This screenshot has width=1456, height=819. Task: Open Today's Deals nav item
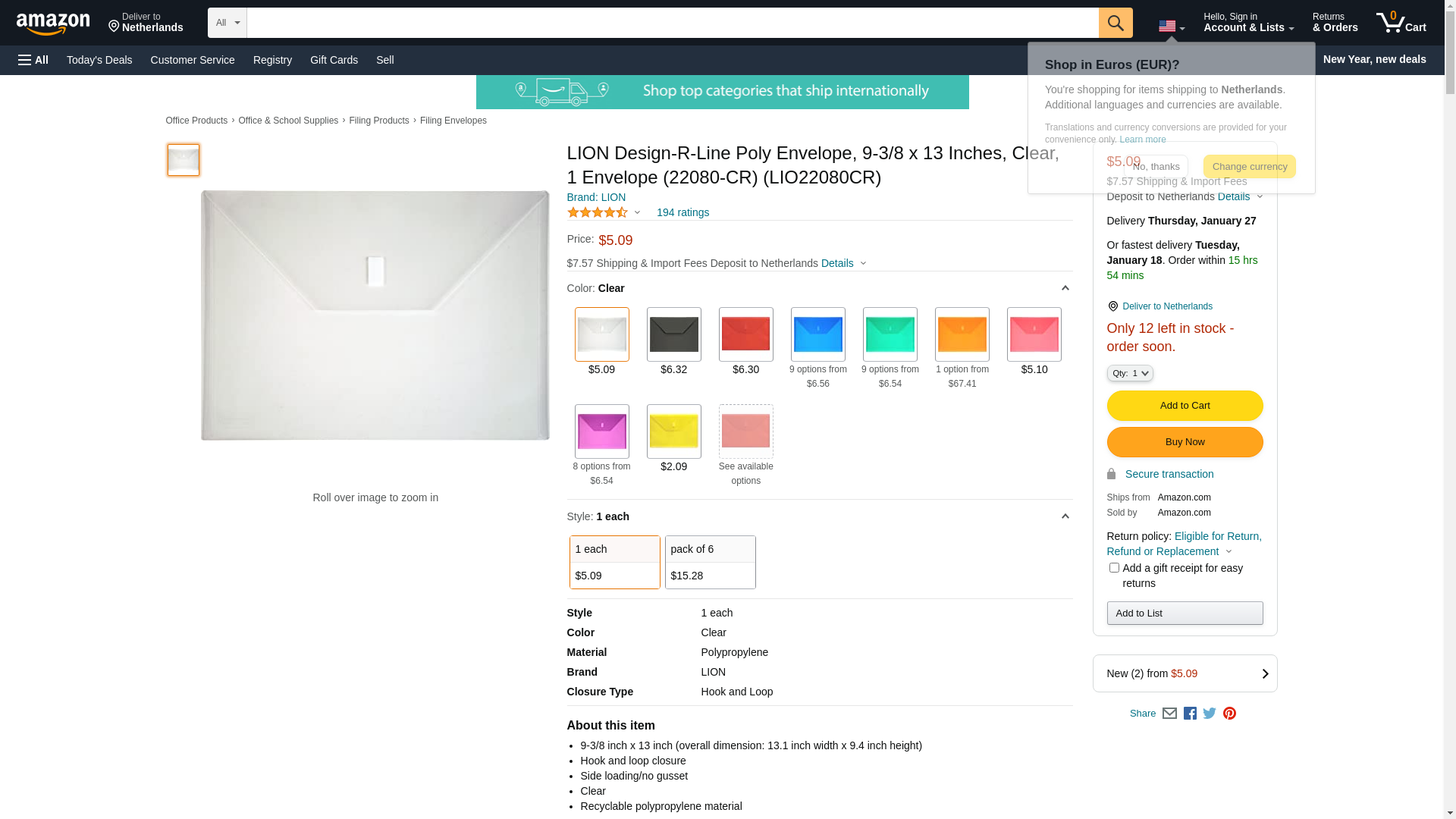point(99,60)
